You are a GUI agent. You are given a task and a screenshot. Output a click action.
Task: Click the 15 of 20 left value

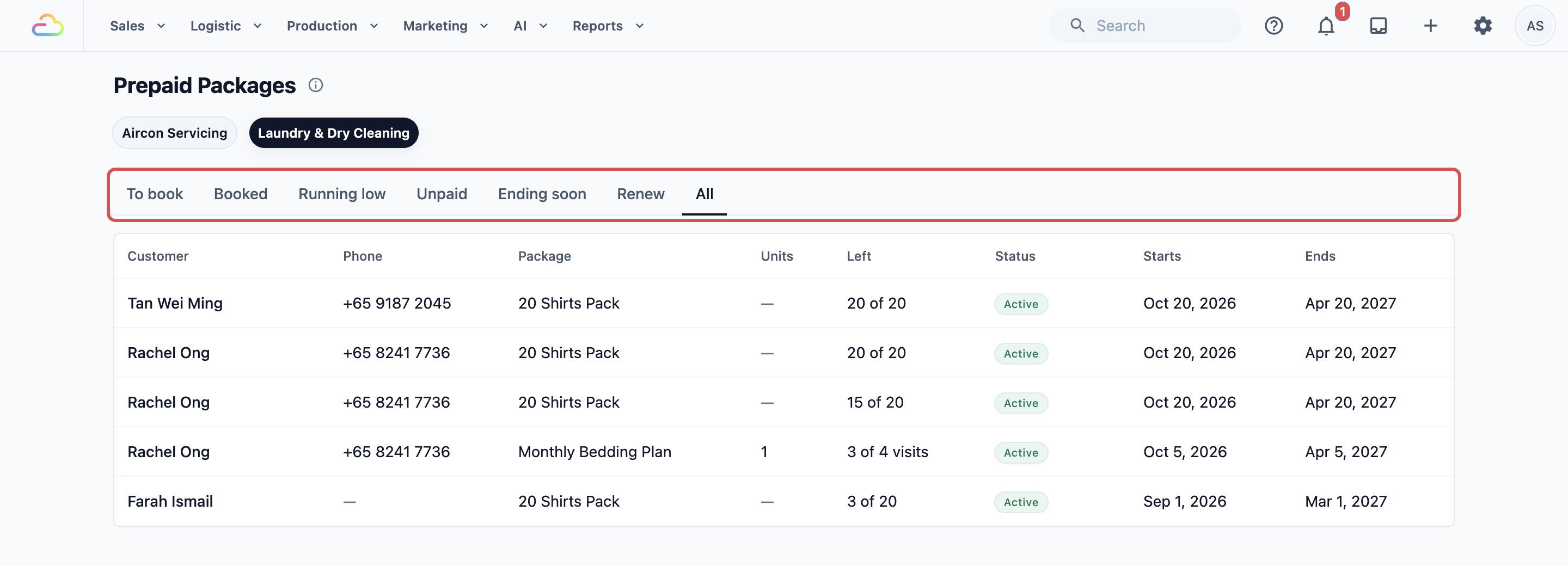[x=875, y=402]
